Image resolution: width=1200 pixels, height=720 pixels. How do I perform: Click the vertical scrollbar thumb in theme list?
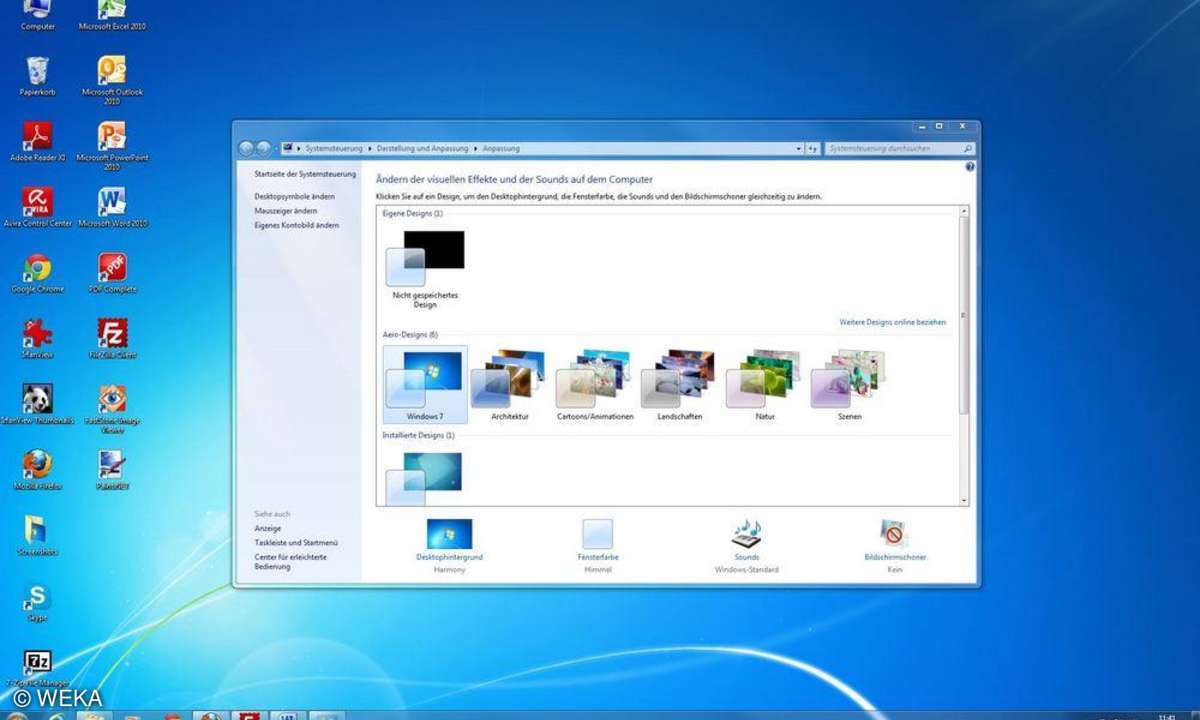click(964, 314)
